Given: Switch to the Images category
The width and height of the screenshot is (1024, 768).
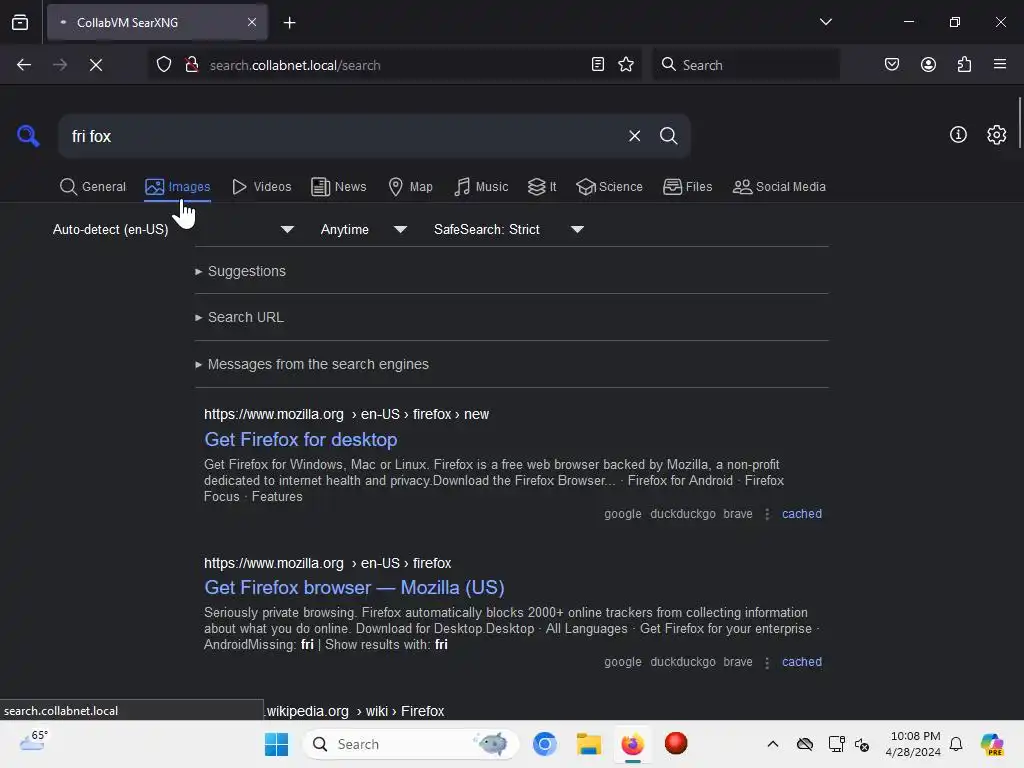Looking at the screenshot, I should point(178,187).
